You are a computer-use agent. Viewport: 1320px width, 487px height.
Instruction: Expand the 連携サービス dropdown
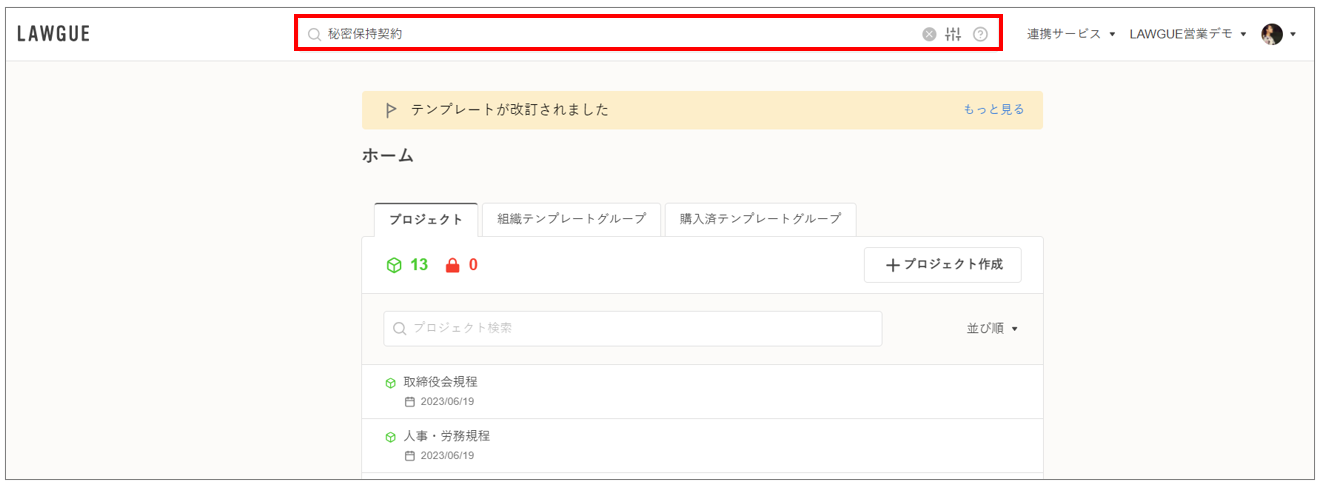(1070, 34)
